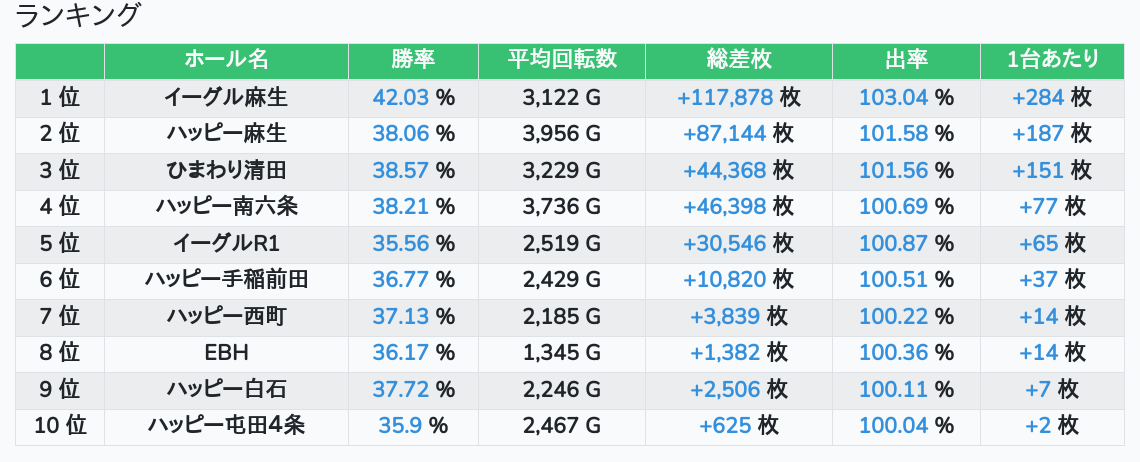Click the +151 per-machine value
1140x462 pixels.
(x=1038, y=170)
